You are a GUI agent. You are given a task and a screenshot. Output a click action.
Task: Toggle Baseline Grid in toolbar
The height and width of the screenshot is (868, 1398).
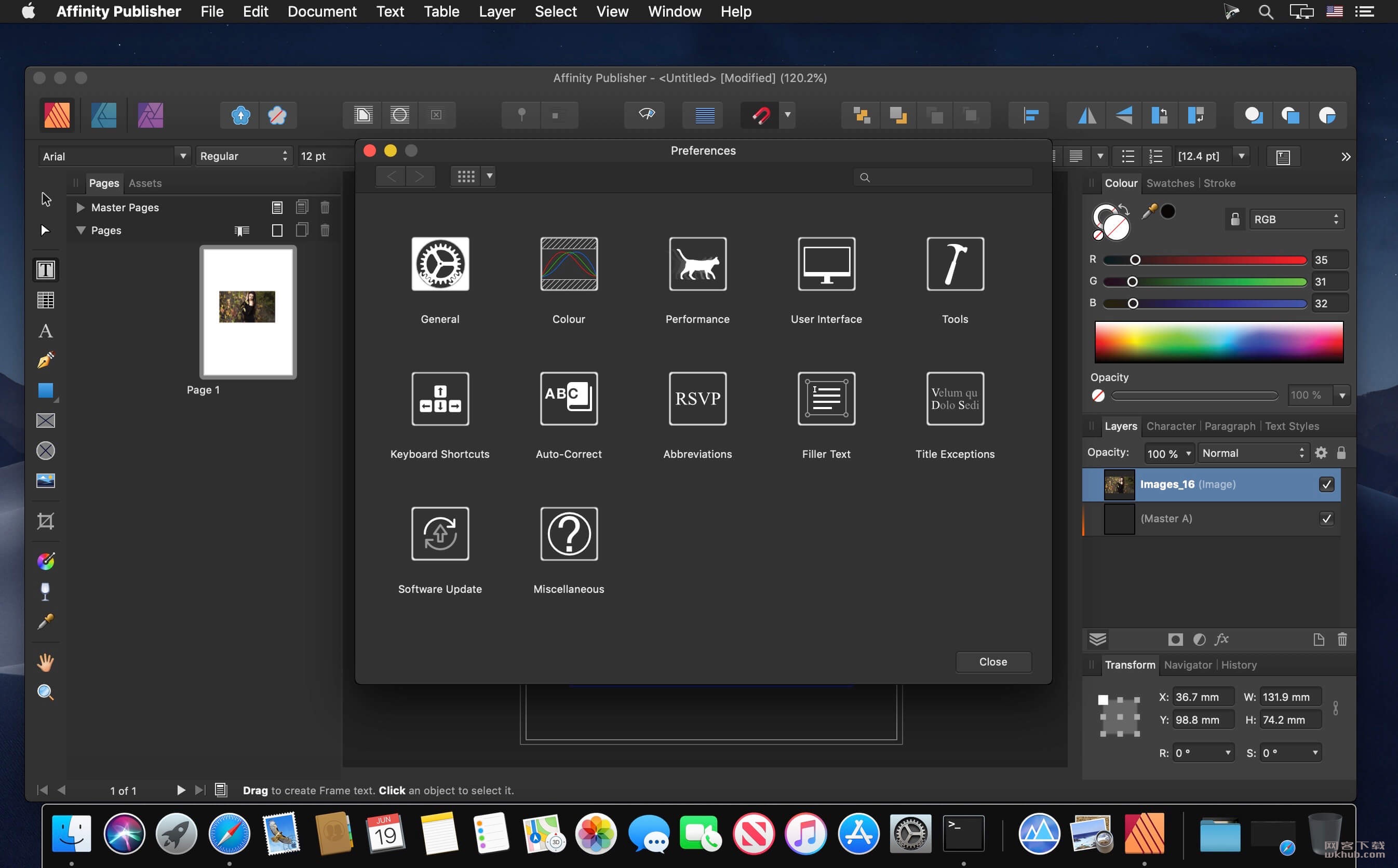705,115
